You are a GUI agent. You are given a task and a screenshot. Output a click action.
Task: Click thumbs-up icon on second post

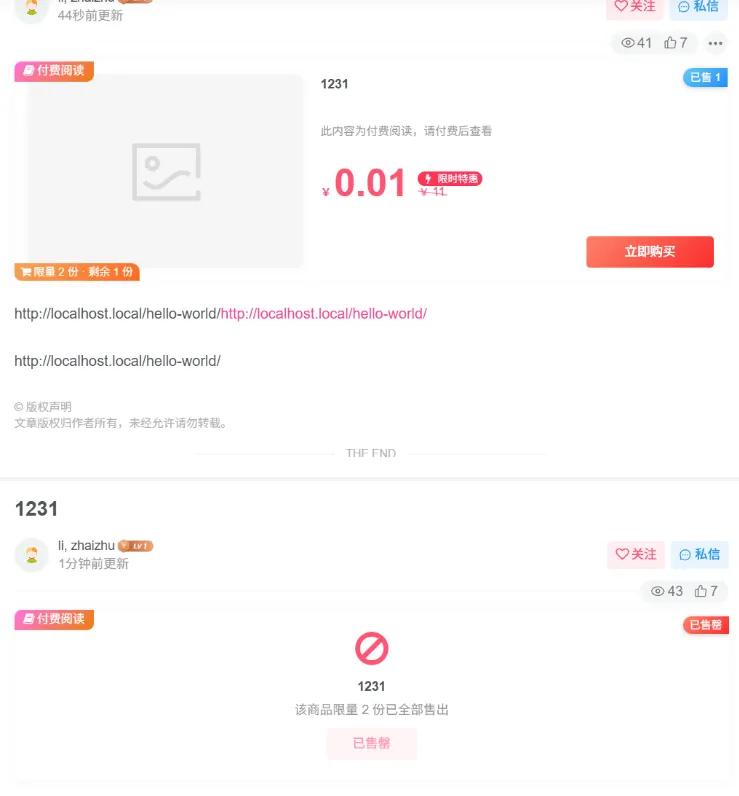[x=700, y=591]
